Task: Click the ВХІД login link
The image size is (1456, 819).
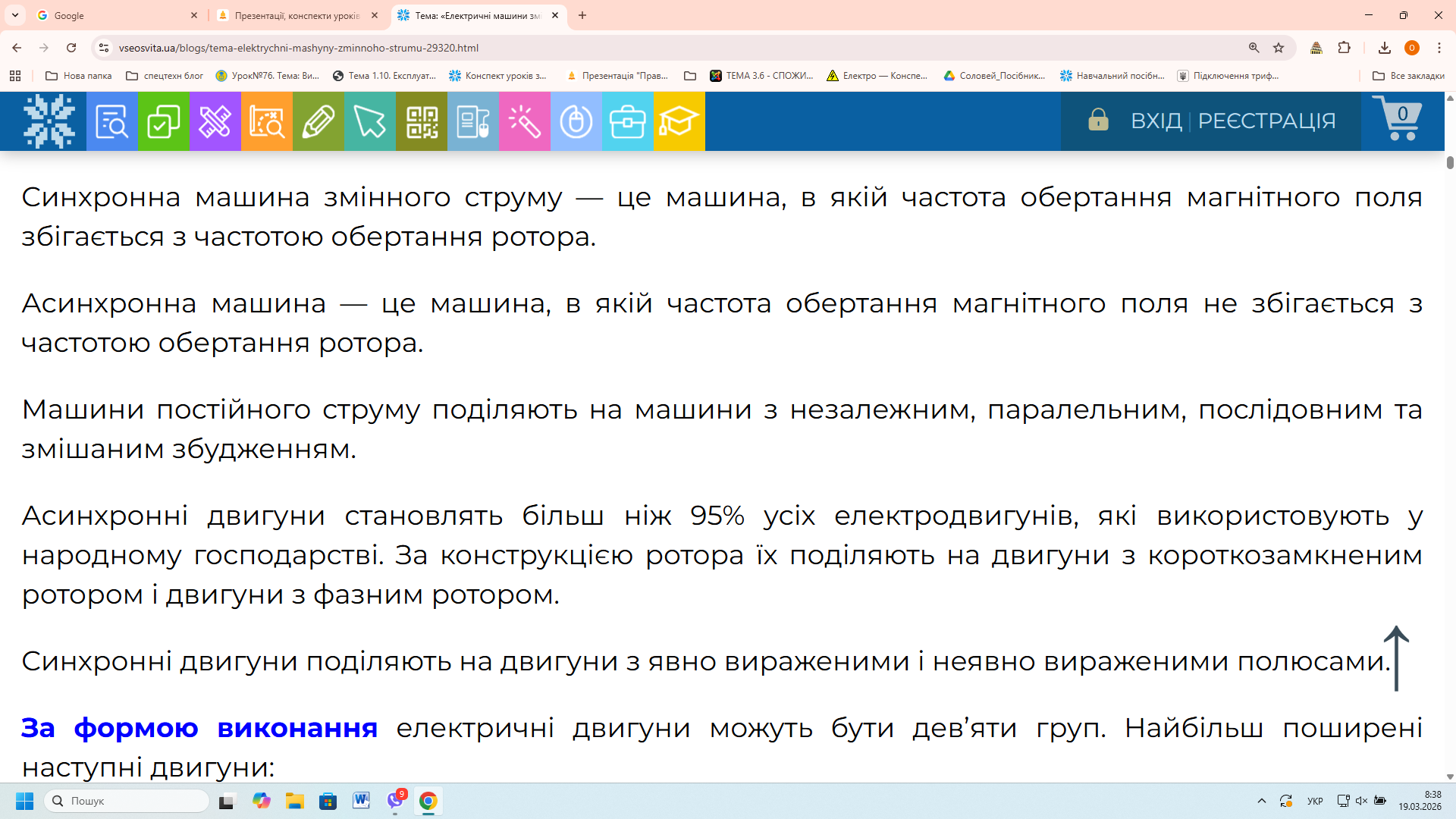Action: click(x=1156, y=121)
